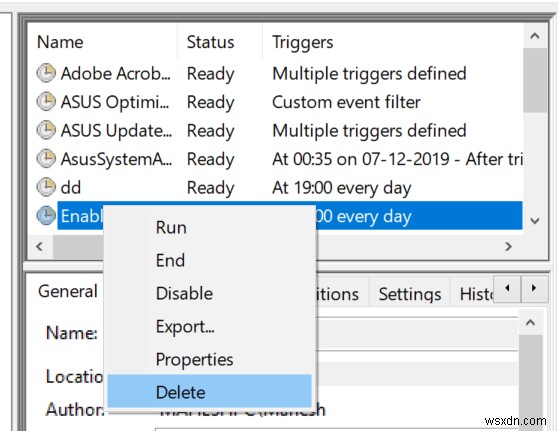Click the selected Enable task clock icon

(x=46, y=216)
